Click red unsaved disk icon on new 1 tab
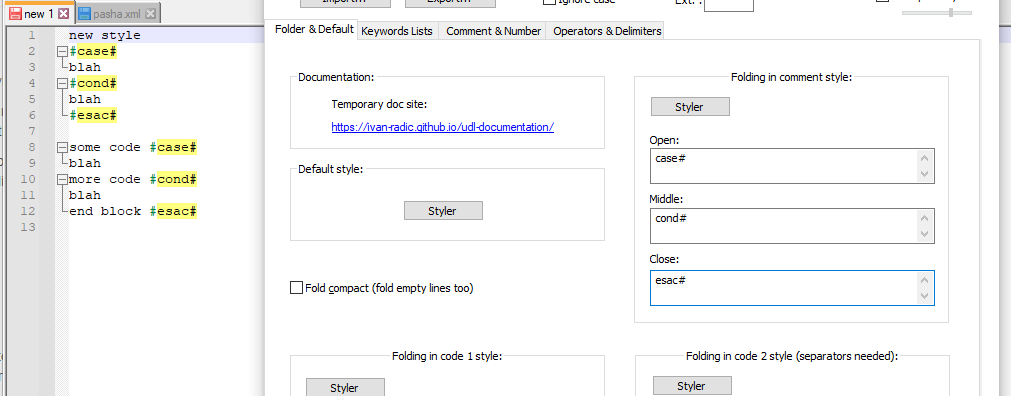 [x=15, y=14]
